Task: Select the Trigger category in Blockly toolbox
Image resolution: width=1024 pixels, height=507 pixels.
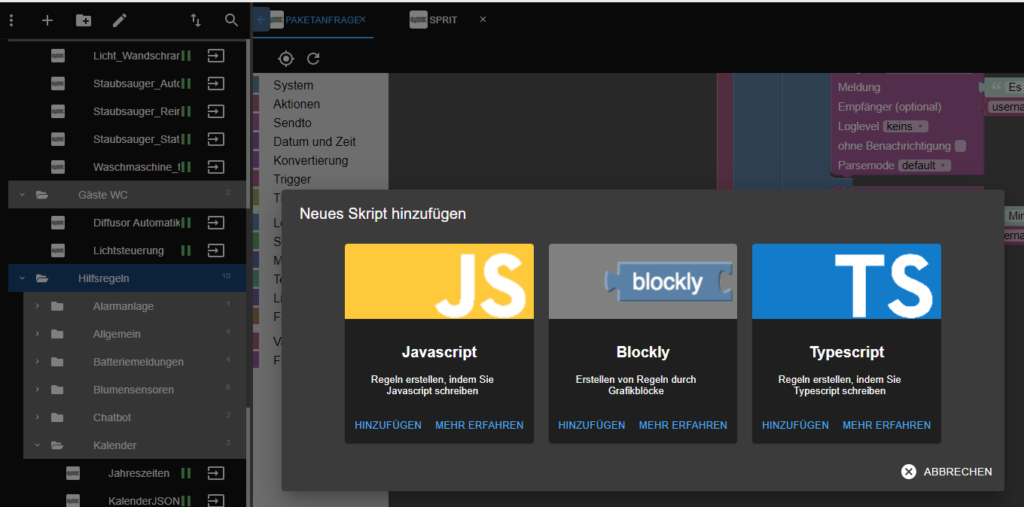Action: coord(292,179)
